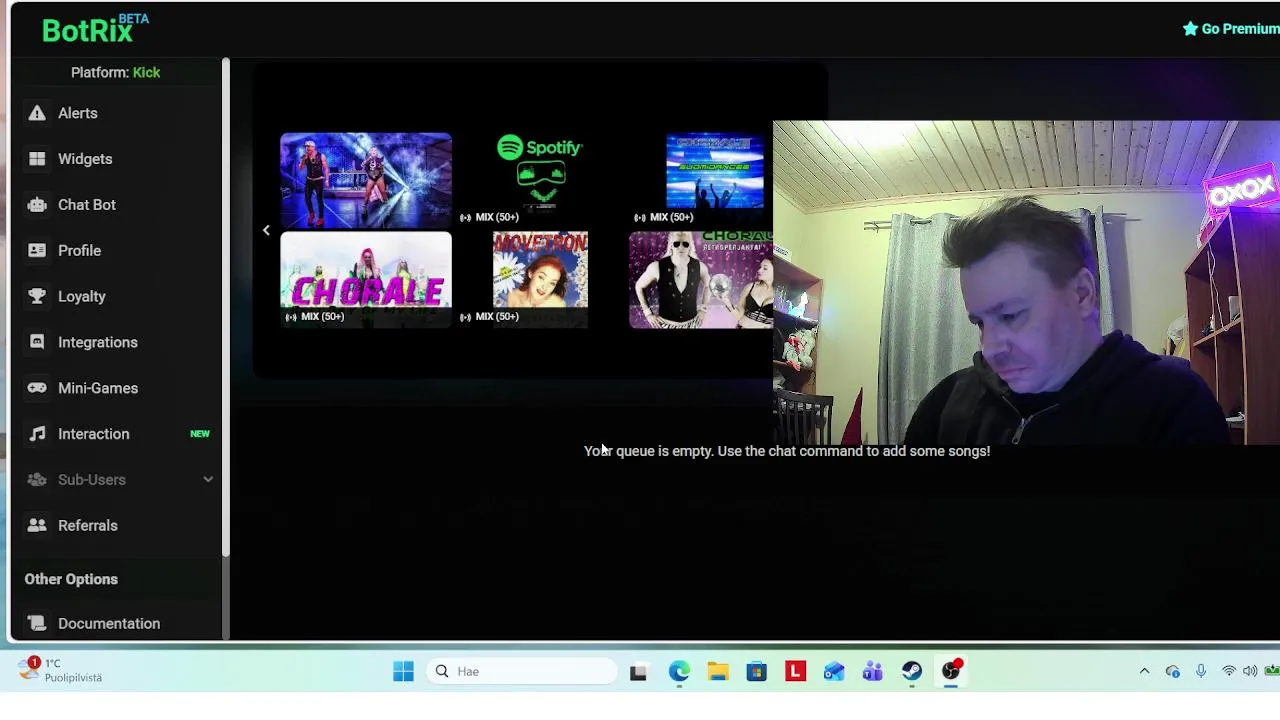
Task: Open Profile in the sidebar
Action: 115,250
